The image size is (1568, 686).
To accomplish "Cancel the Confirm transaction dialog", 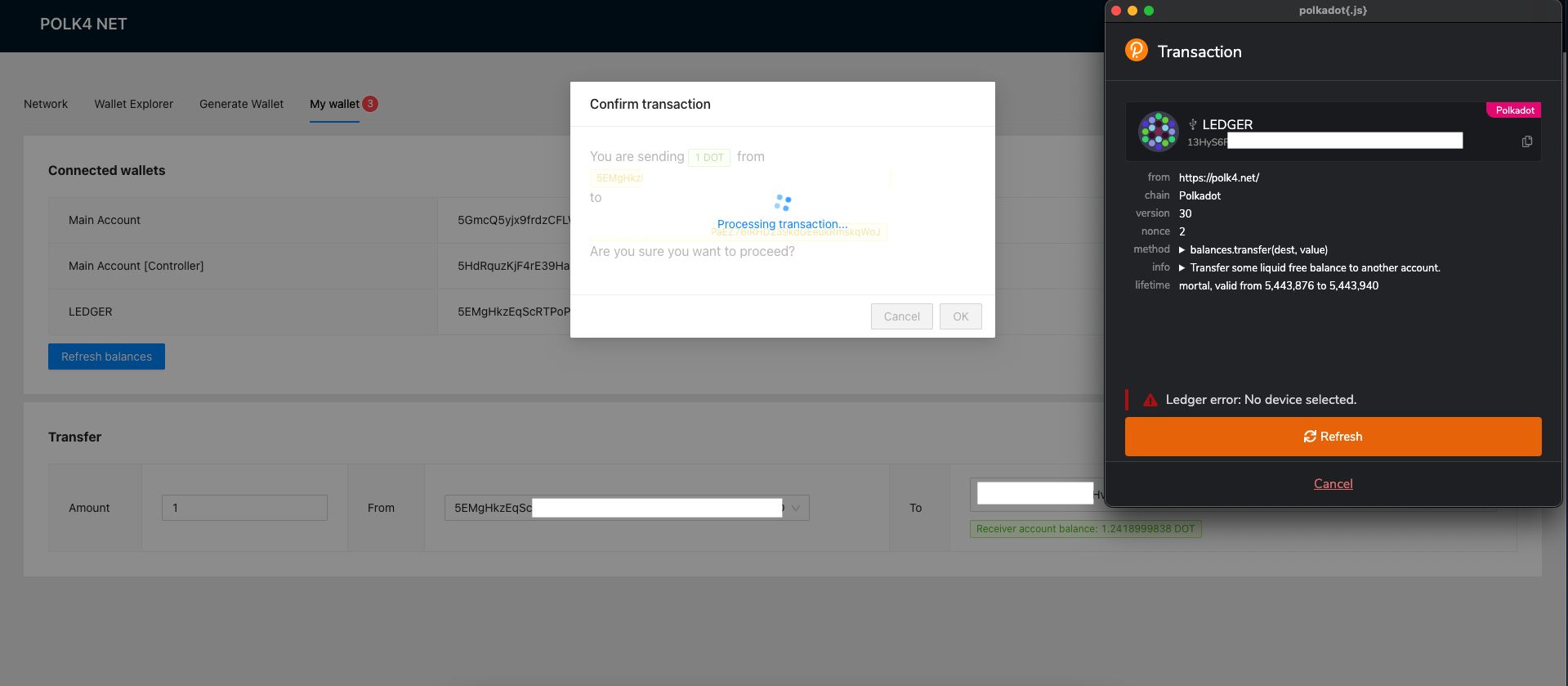I will point(902,316).
